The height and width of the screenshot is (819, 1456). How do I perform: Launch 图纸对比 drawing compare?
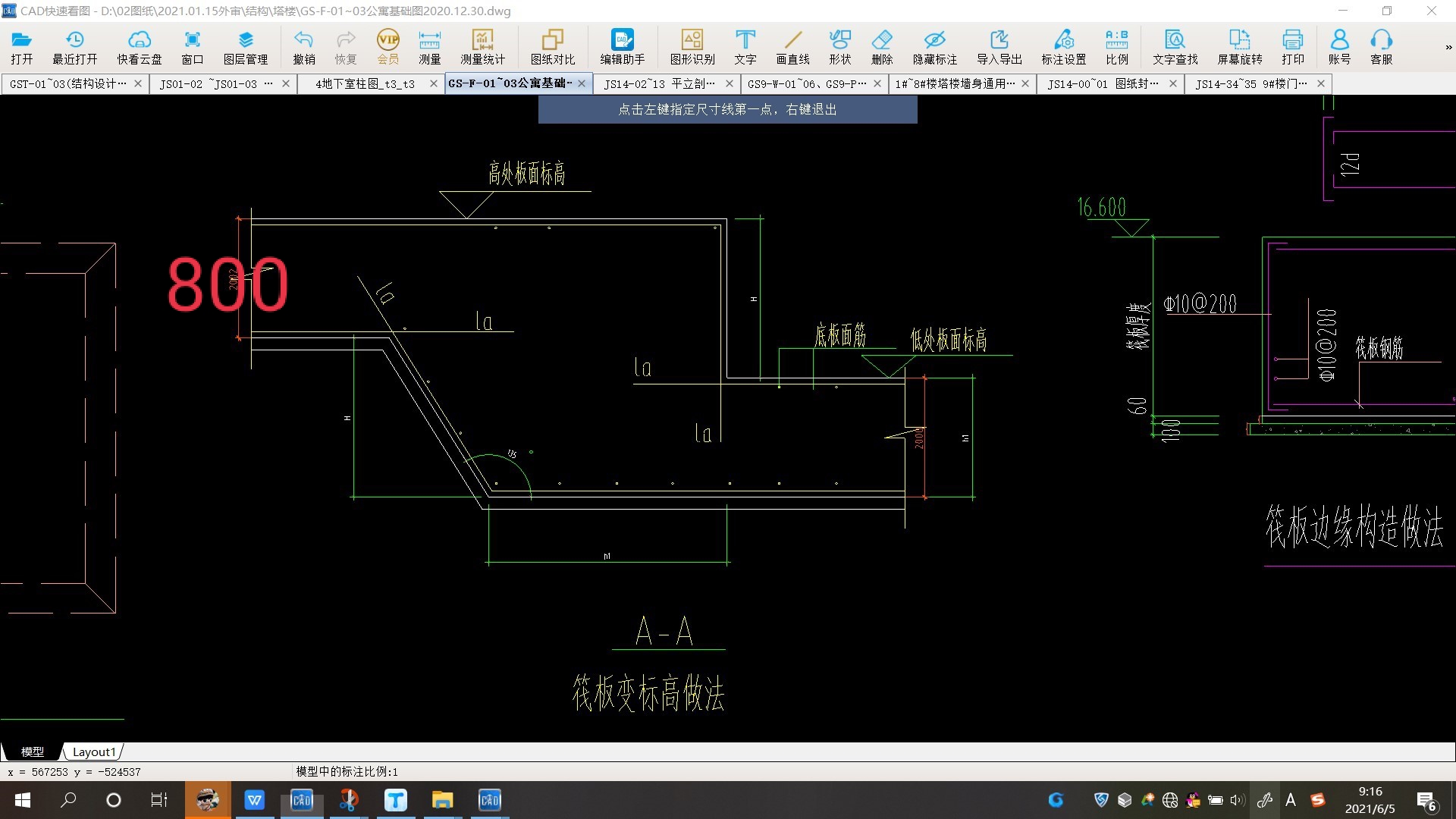552,47
